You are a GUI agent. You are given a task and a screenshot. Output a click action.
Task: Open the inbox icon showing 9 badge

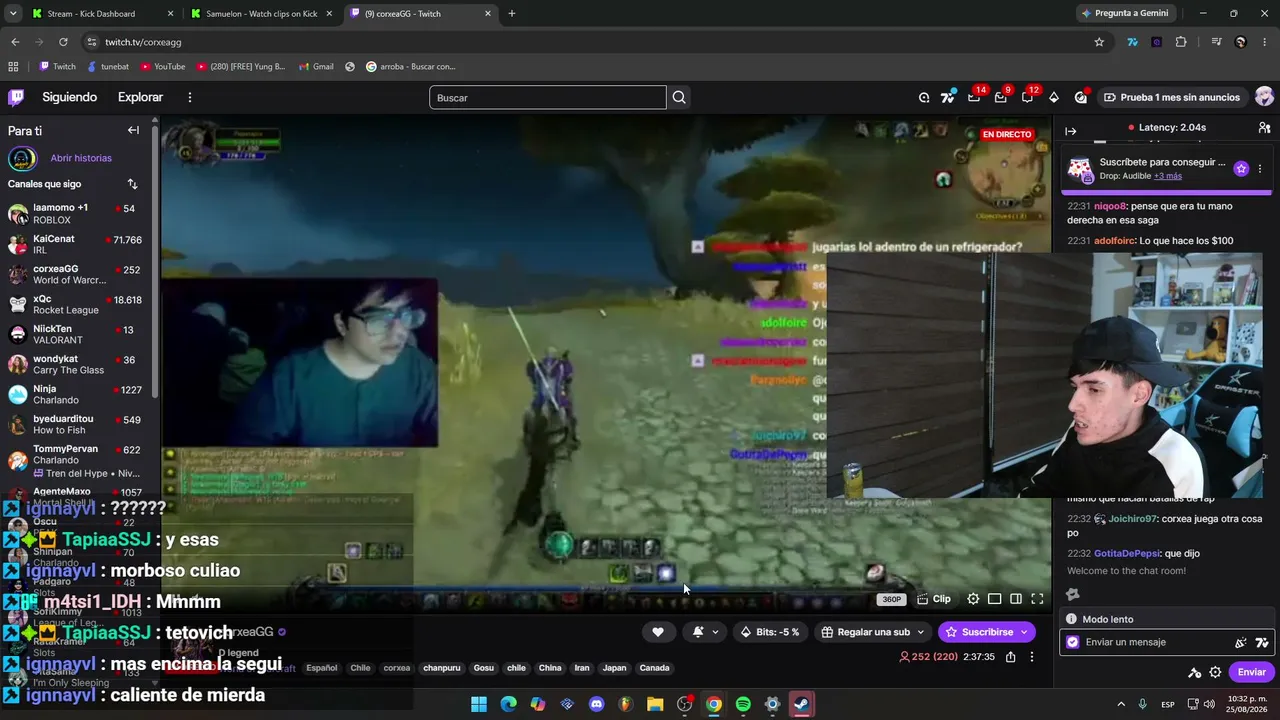pos(1001,97)
